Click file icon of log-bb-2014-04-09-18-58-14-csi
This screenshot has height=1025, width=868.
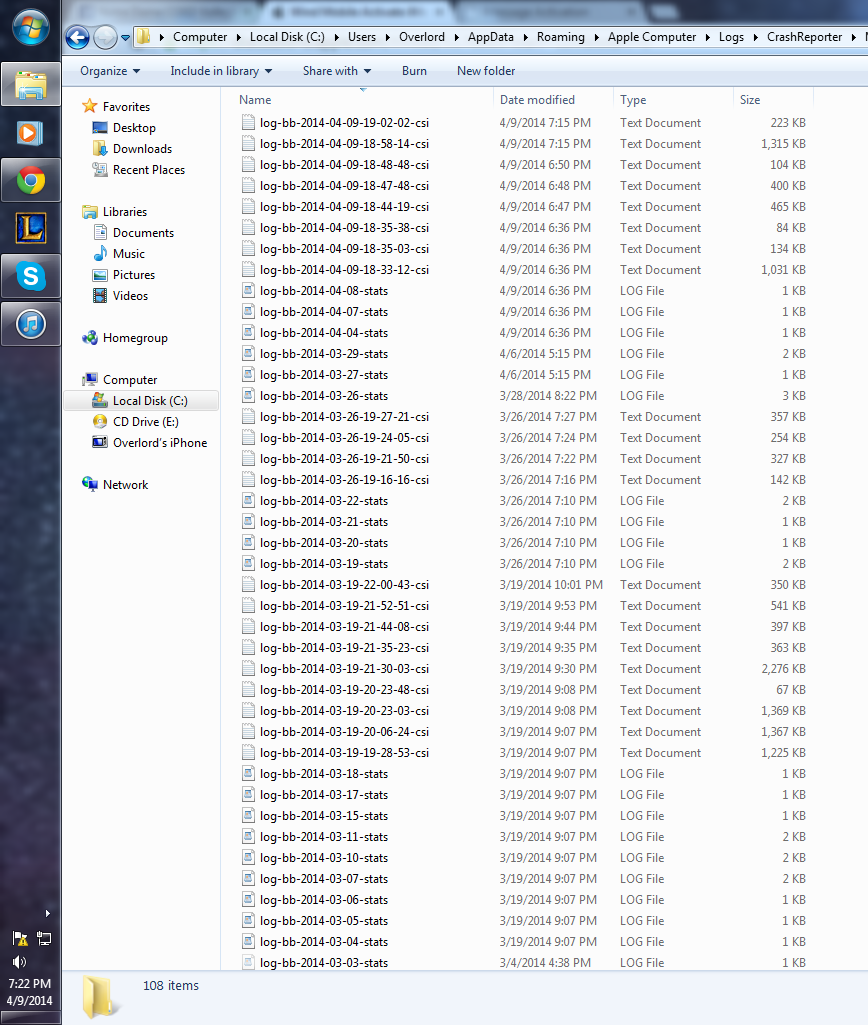point(248,143)
